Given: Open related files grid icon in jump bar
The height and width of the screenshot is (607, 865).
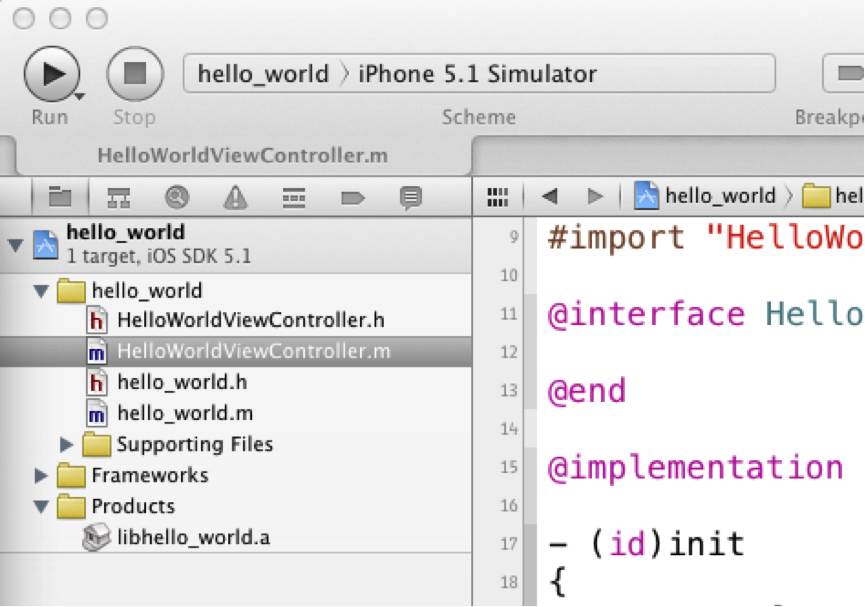Looking at the screenshot, I should [498, 196].
